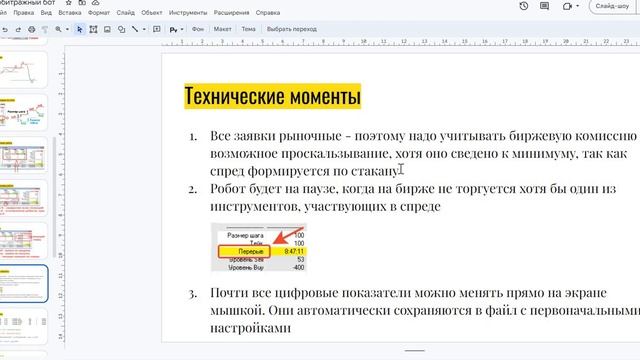Activate the paint format tool

[x=45, y=29]
